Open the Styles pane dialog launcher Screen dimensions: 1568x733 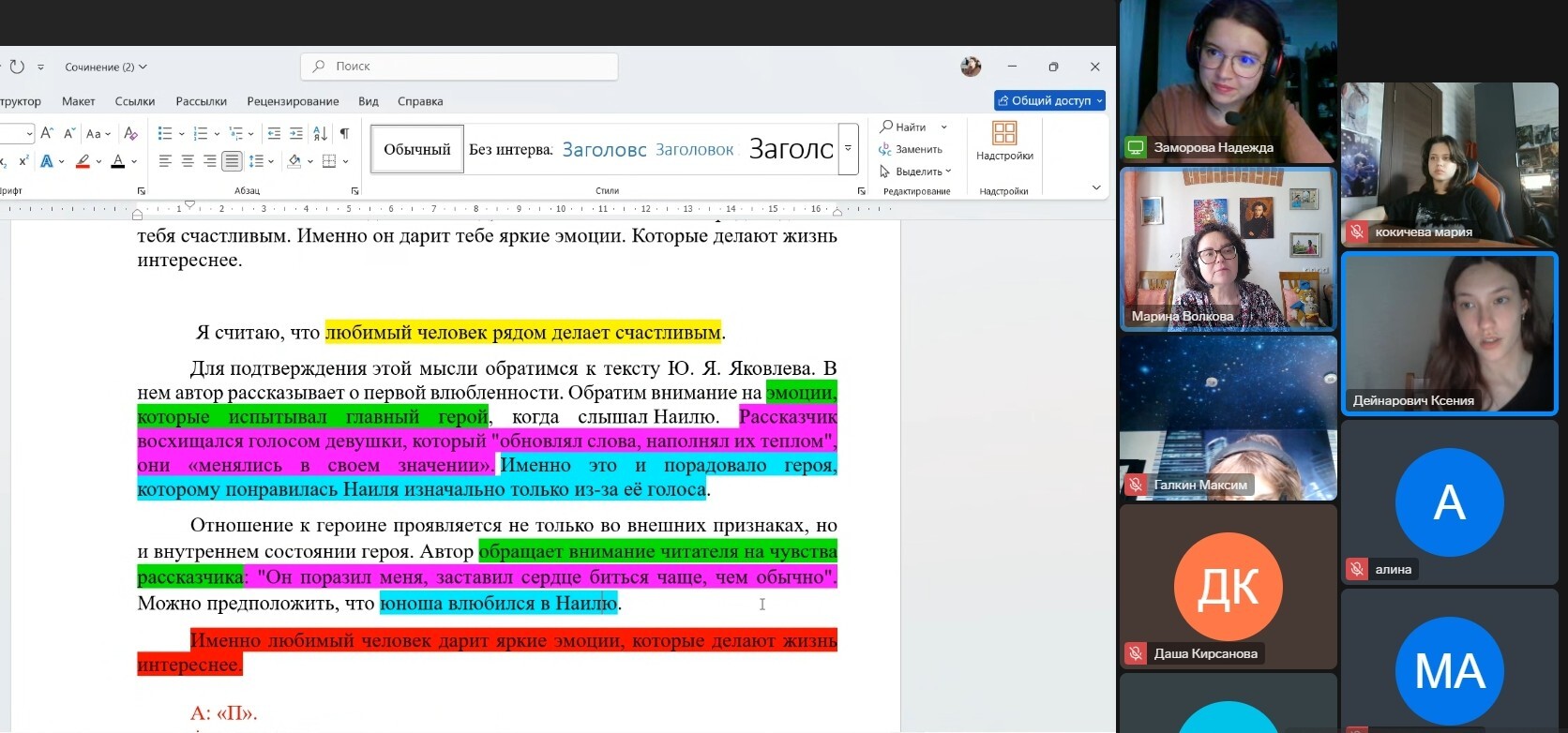click(862, 191)
